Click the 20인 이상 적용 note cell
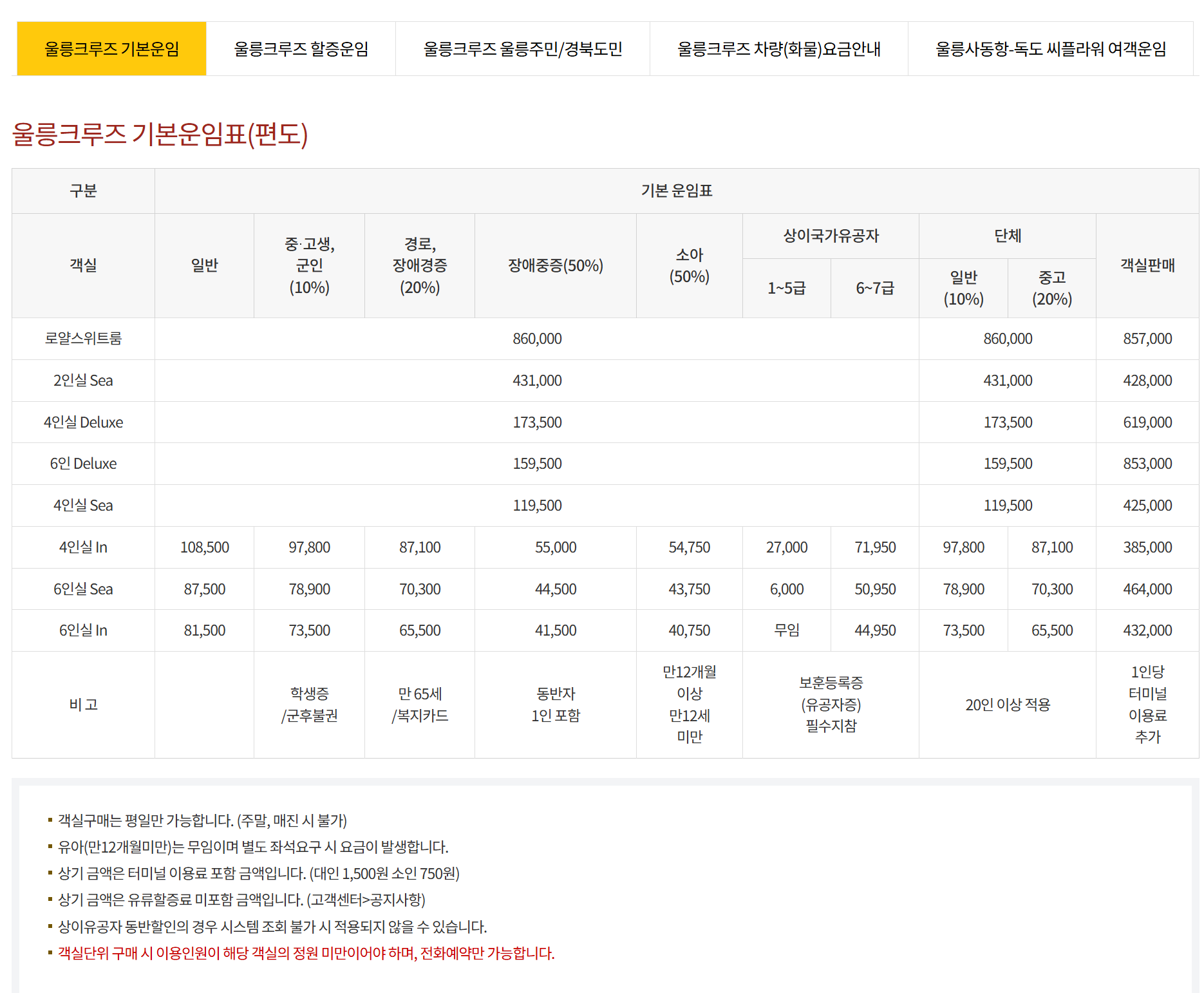The image size is (1204, 993). coord(1008,705)
